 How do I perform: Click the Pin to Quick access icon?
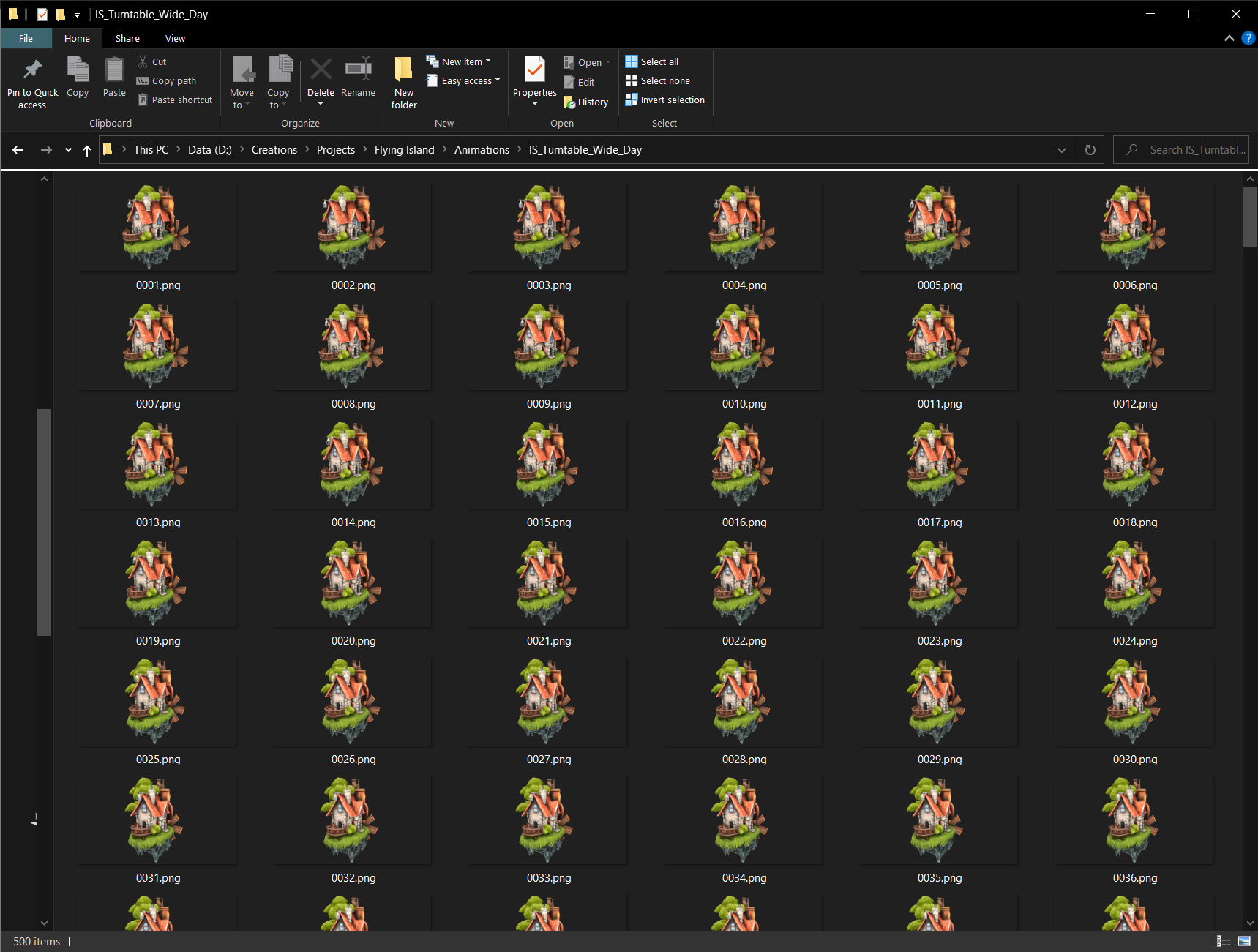[x=32, y=70]
